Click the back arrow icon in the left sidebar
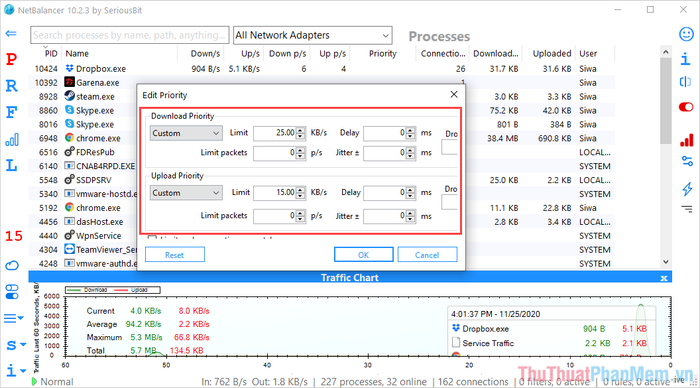The width and height of the screenshot is (700, 388). click(11, 33)
